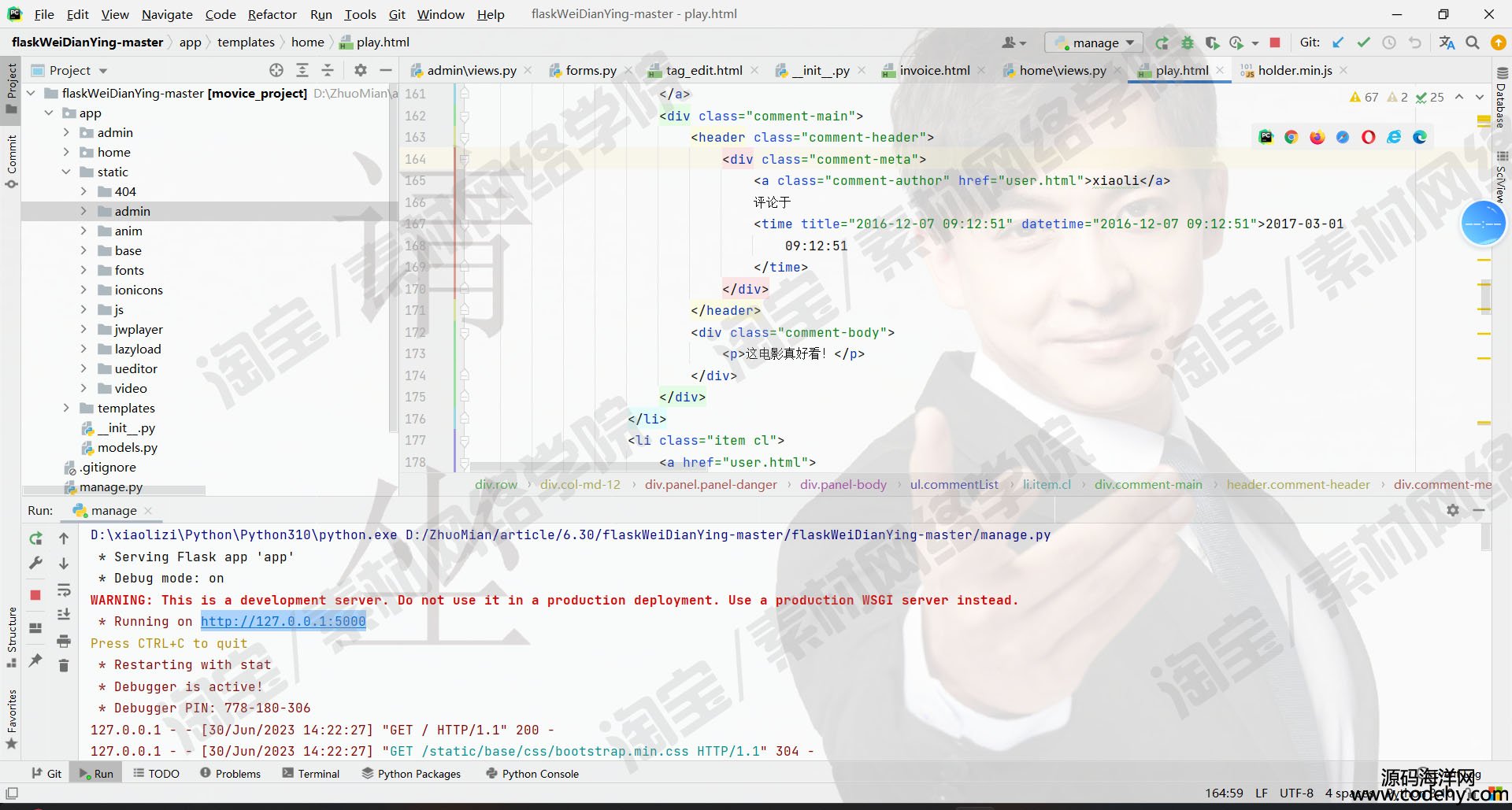Open the Project view selector dropdown
This screenshot has height=810, width=1512.
point(69,70)
